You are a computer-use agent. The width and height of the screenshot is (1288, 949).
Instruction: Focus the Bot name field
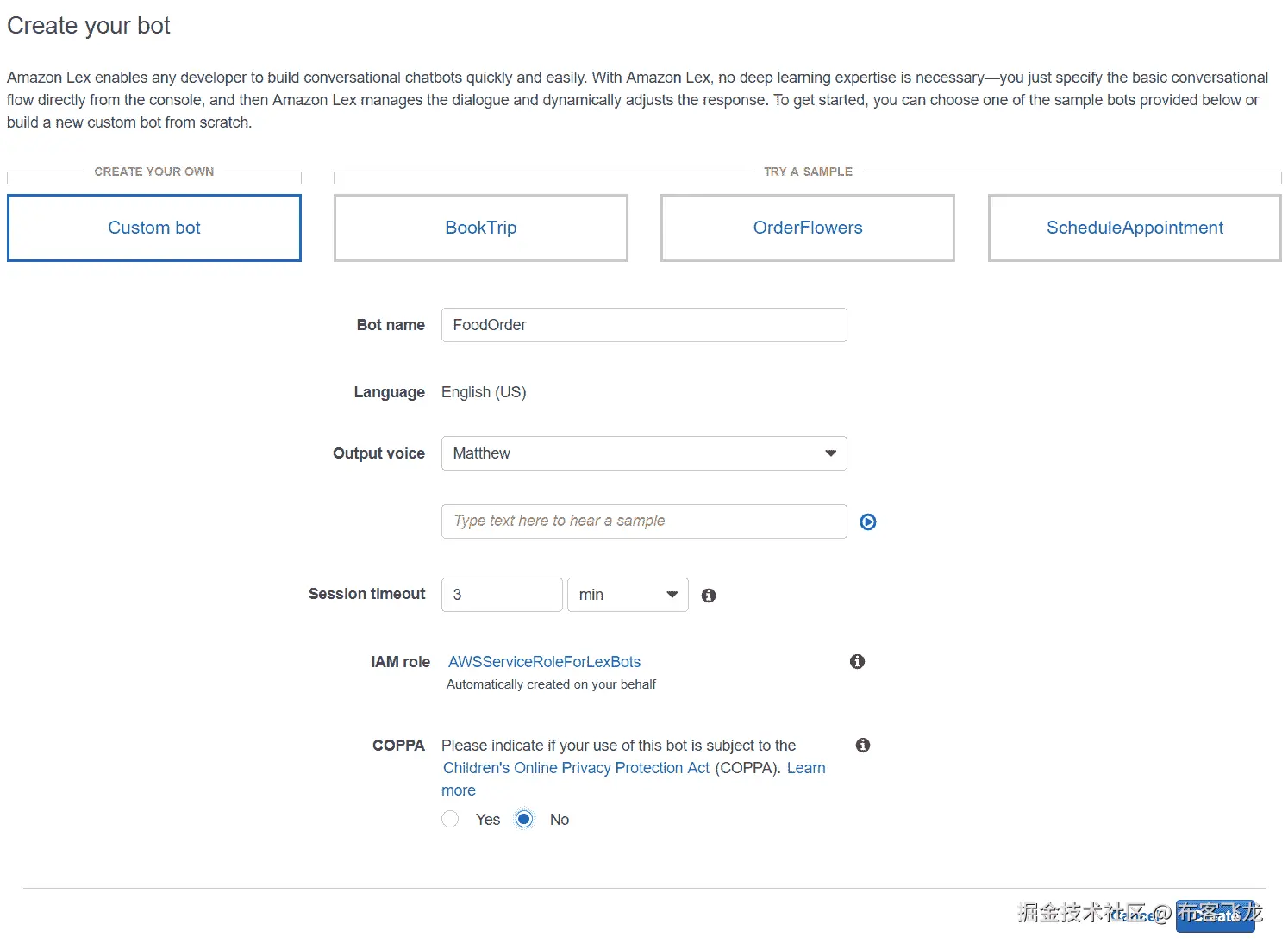[x=644, y=325]
